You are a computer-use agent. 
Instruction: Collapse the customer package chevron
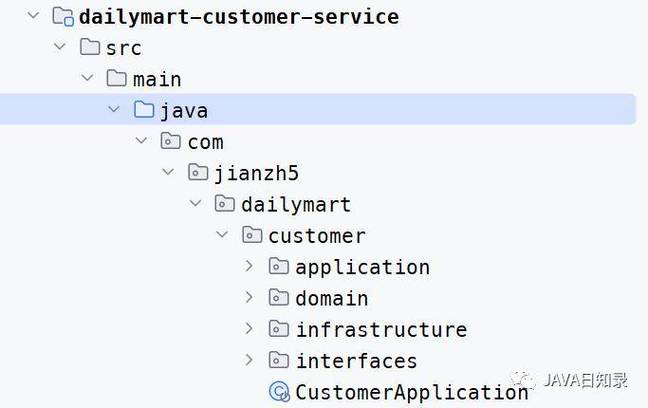coord(222,234)
